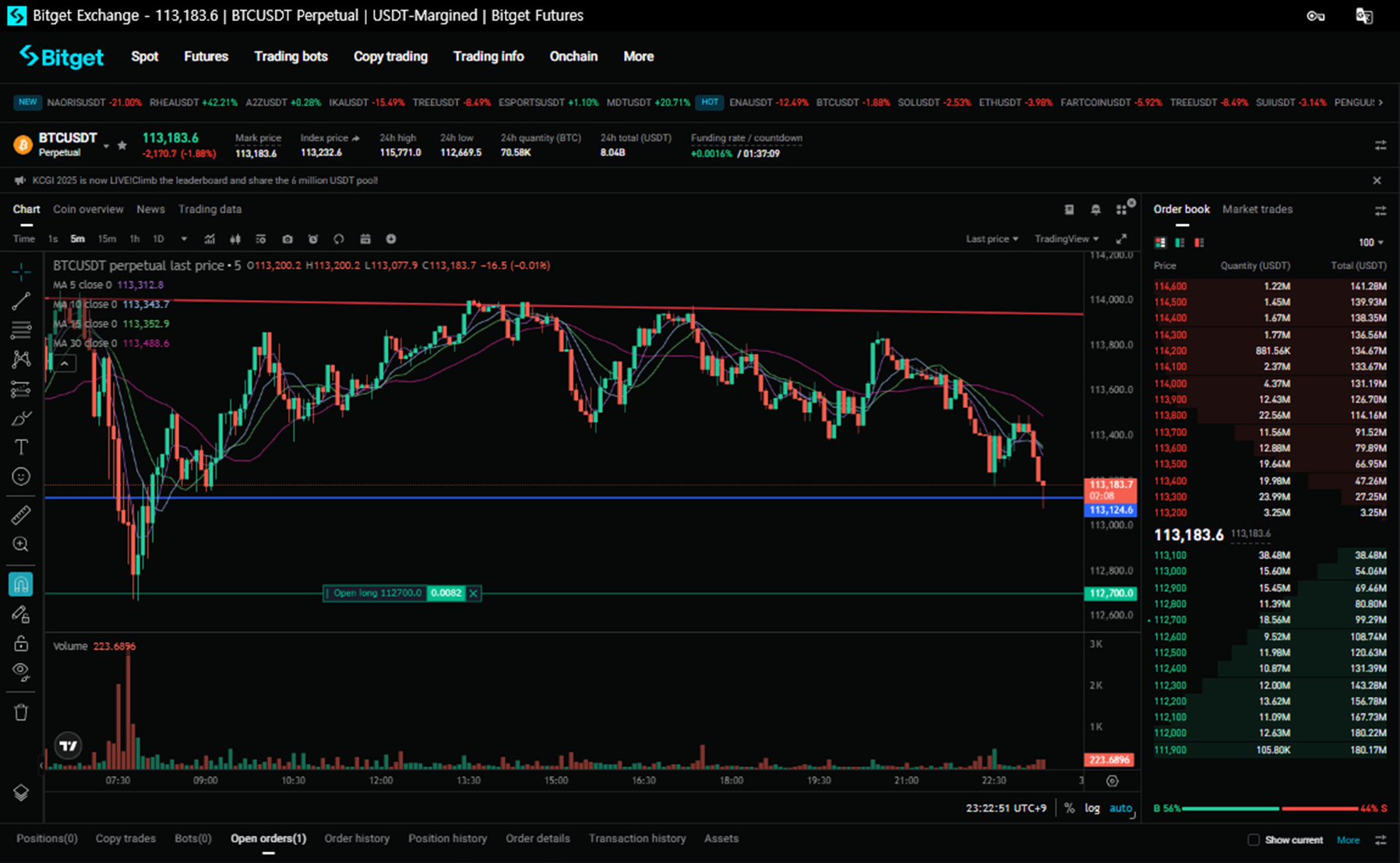Switch to Order history tab
Screen dimensions: 1400x863
pyautogui.click(x=357, y=839)
